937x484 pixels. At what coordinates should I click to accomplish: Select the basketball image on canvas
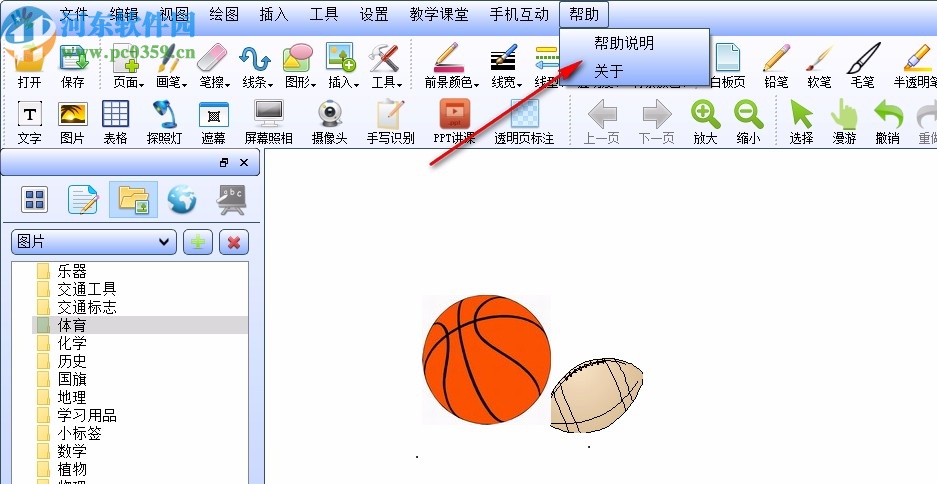point(486,360)
